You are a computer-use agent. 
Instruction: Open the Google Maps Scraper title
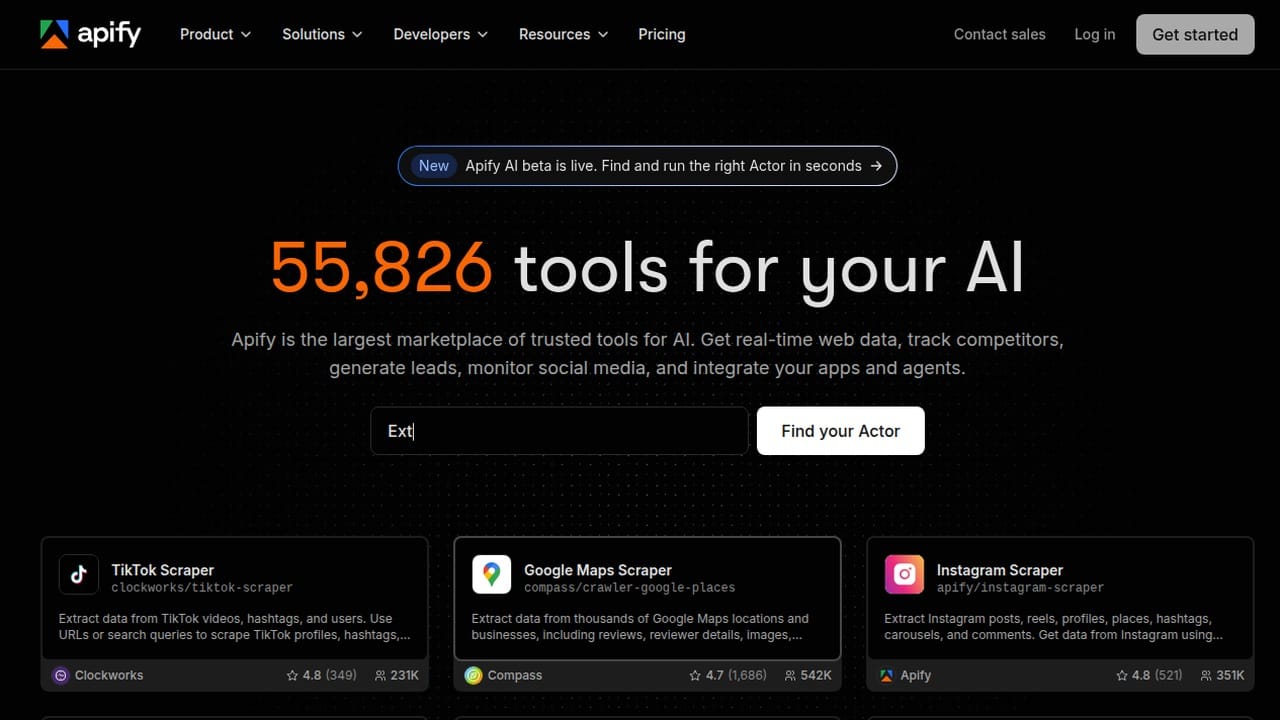pos(598,570)
